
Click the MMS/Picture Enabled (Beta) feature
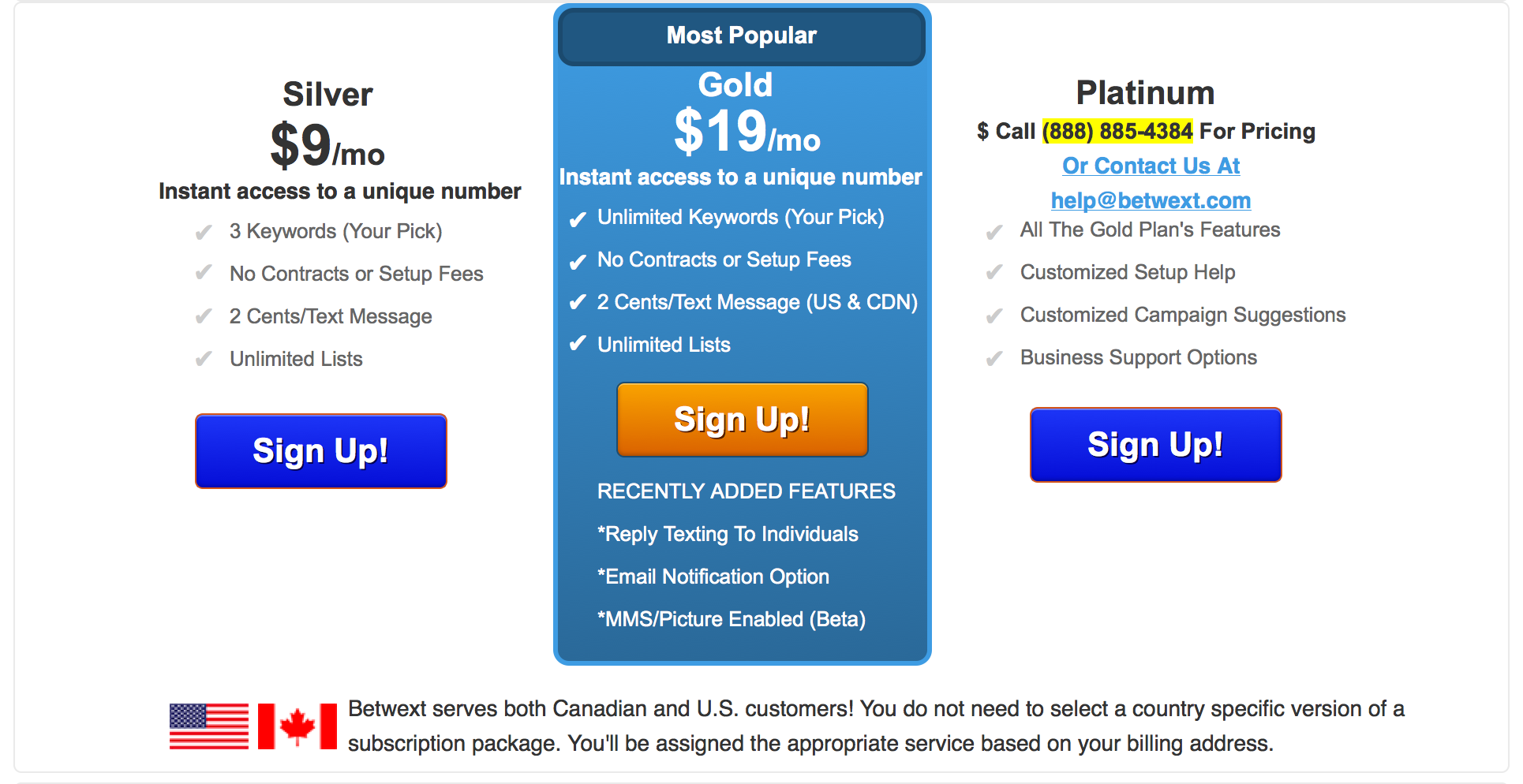click(732, 619)
